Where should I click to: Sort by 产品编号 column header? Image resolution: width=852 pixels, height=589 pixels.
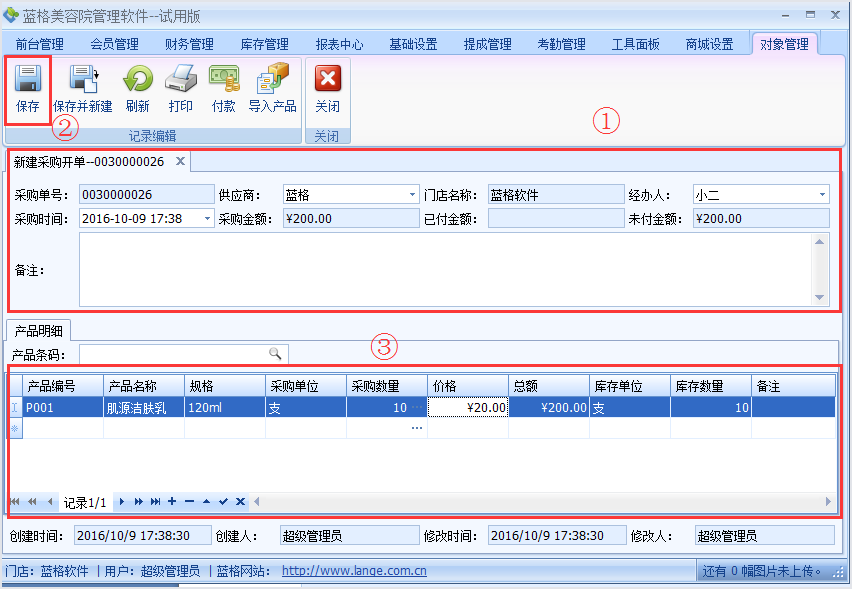[63, 386]
